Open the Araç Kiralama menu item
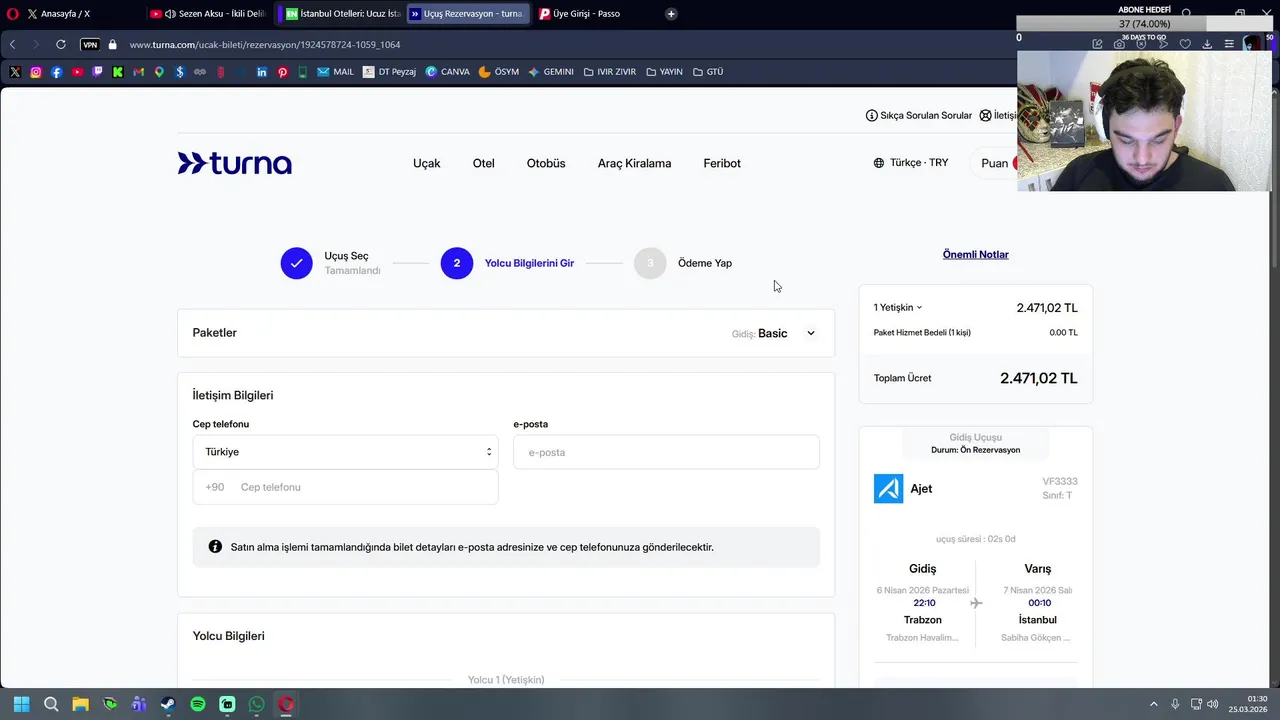The image size is (1280, 720). coord(634,163)
